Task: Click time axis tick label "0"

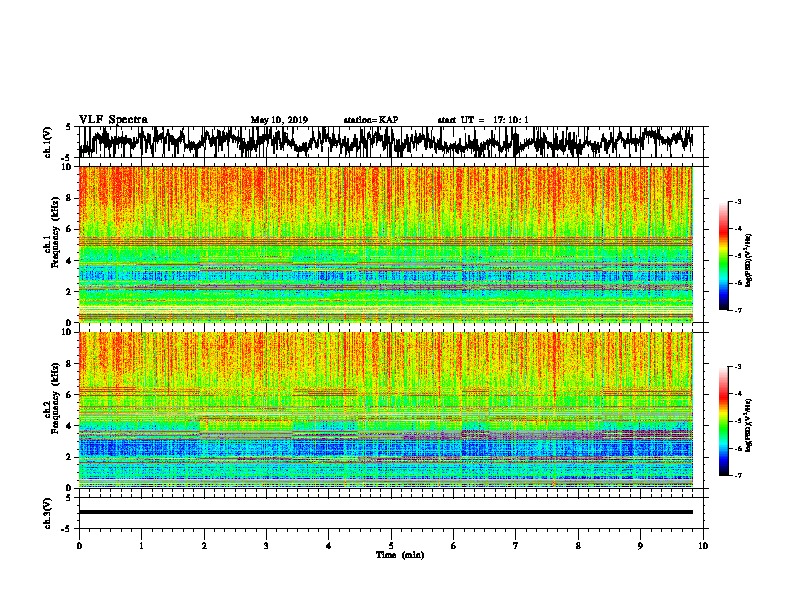Action: point(79,546)
